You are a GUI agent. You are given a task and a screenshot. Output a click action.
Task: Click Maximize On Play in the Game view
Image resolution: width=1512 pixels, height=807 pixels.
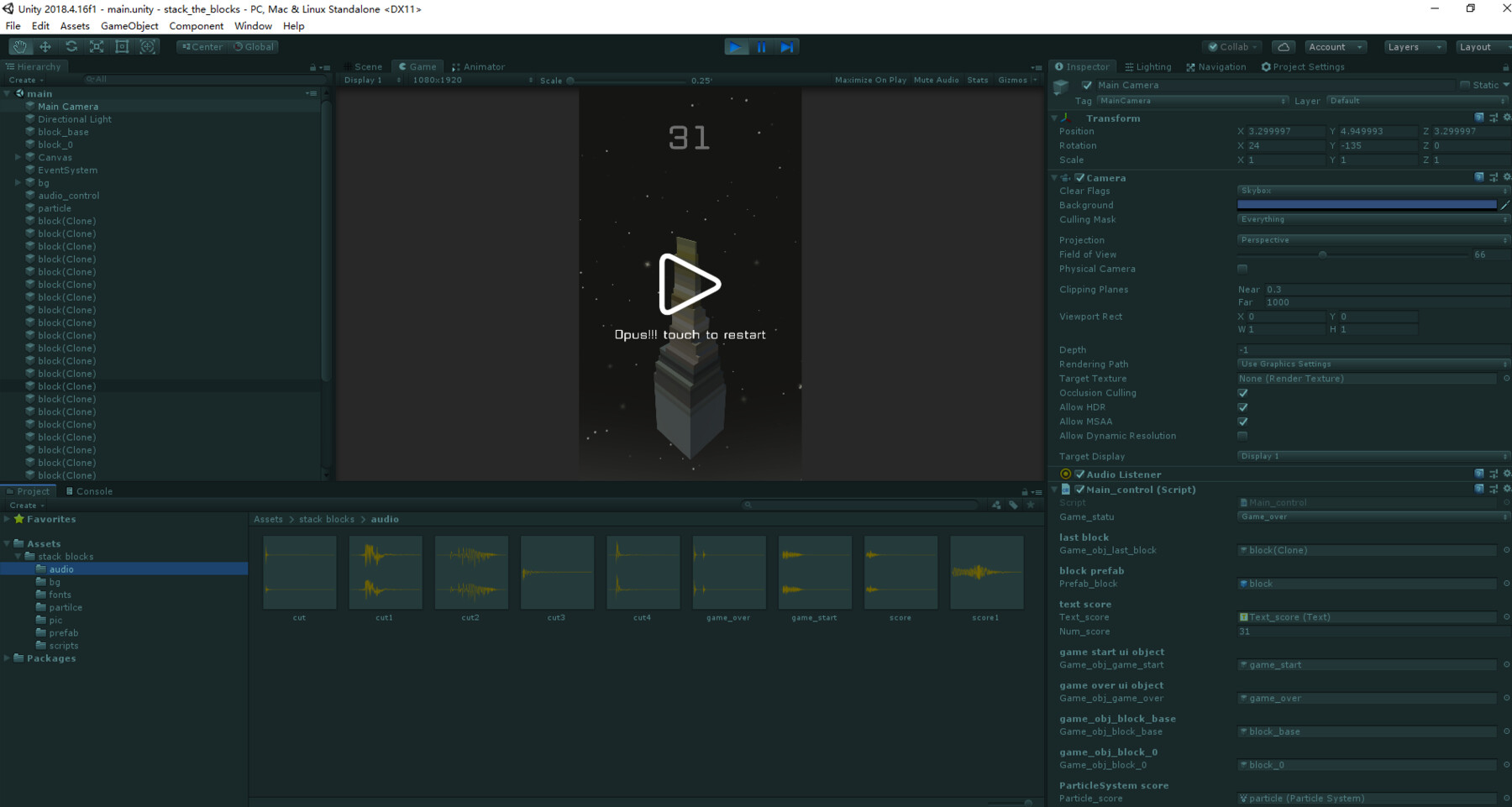pos(870,80)
